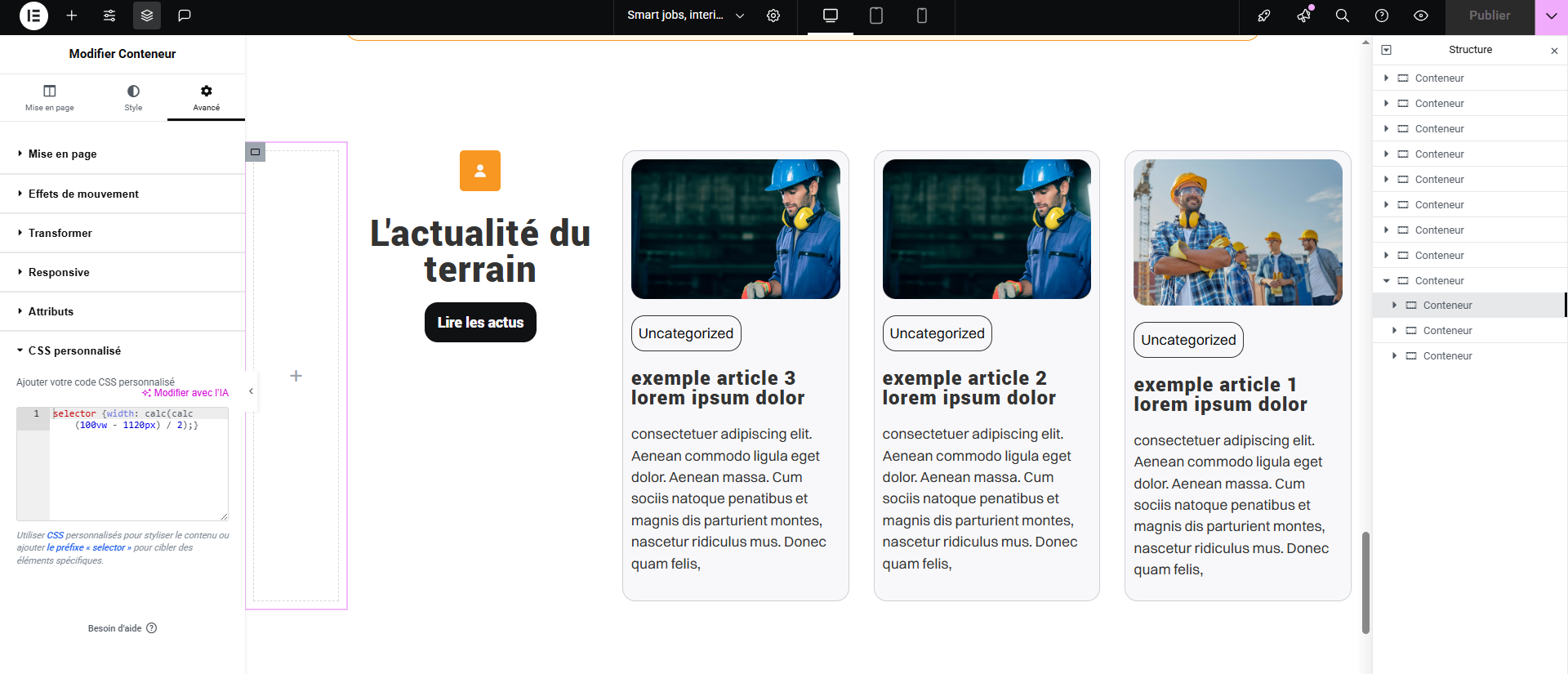The image size is (1568, 674).
Task: Click the canvas vertical scrollbar thumb
Action: coord(1365,582)
